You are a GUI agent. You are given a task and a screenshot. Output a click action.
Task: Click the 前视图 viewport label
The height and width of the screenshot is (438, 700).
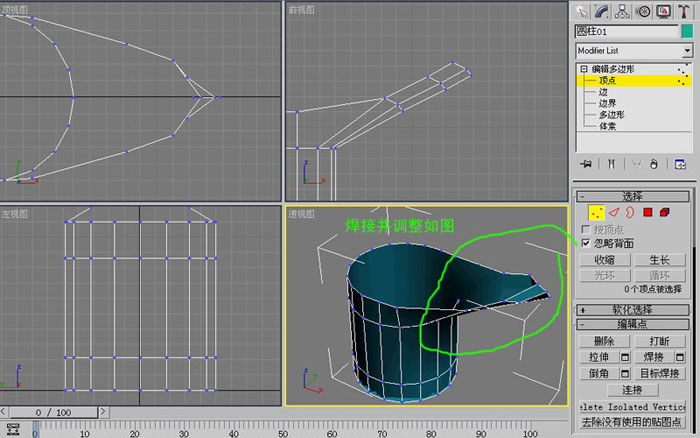(301, 9)
